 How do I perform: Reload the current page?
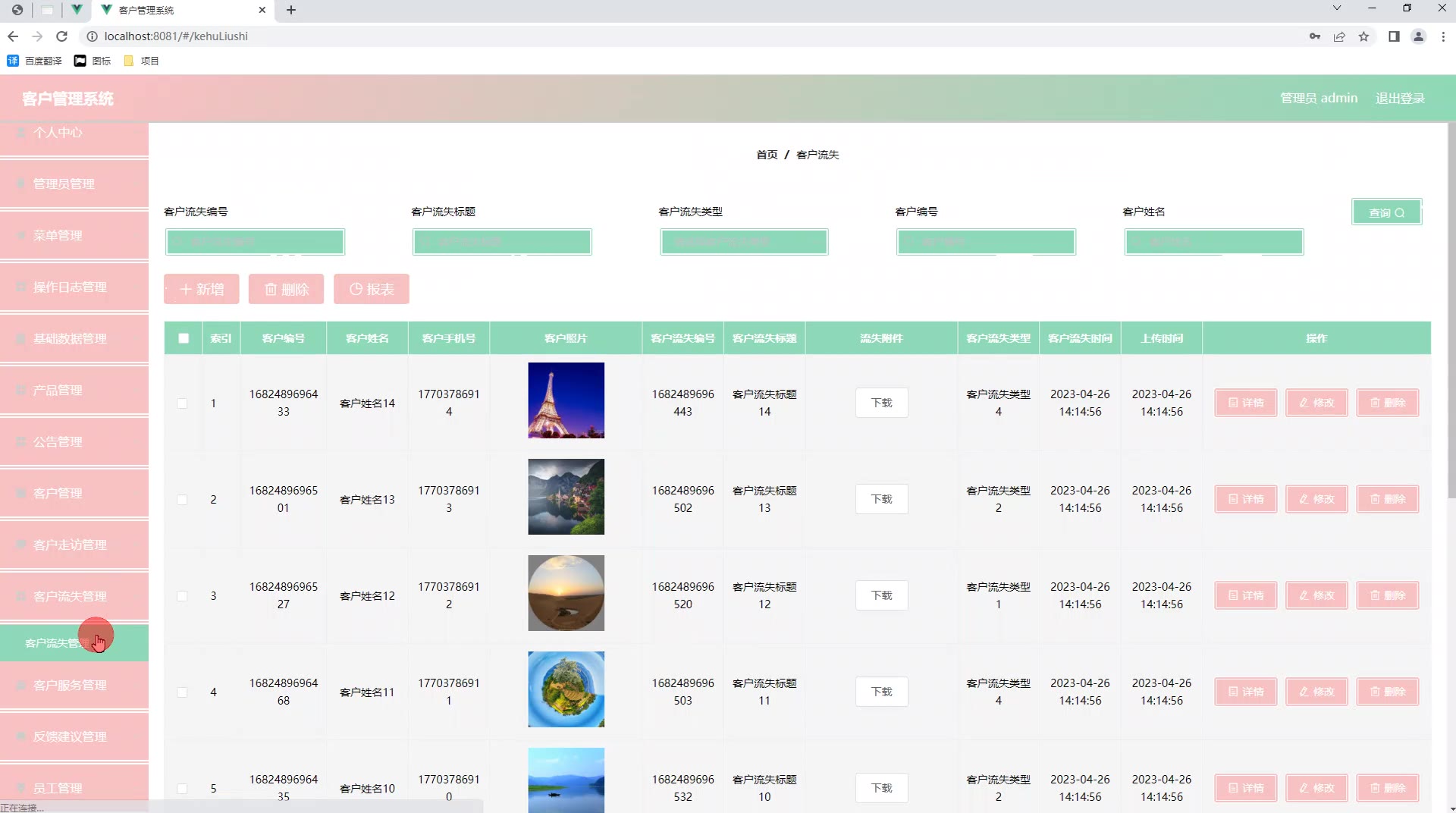click(x=62, y=36)
